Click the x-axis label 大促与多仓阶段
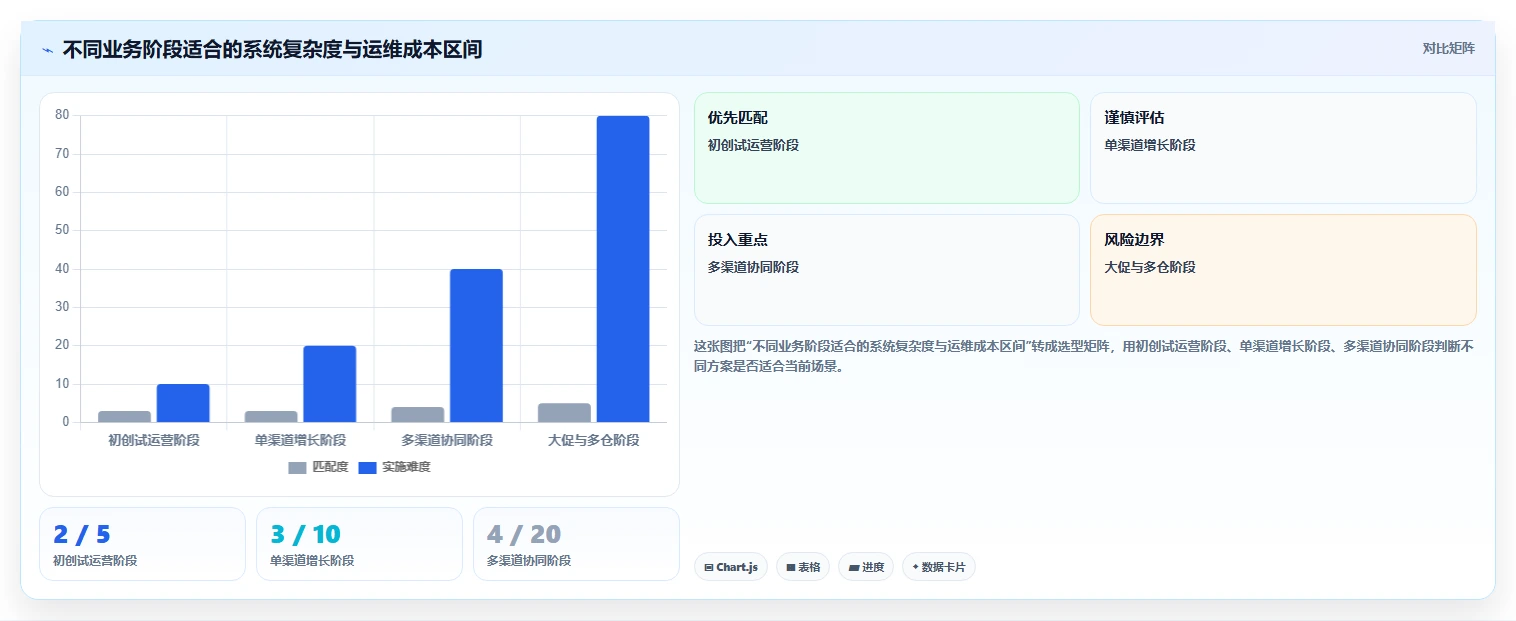1516x621 pixels. click(594, 440)
